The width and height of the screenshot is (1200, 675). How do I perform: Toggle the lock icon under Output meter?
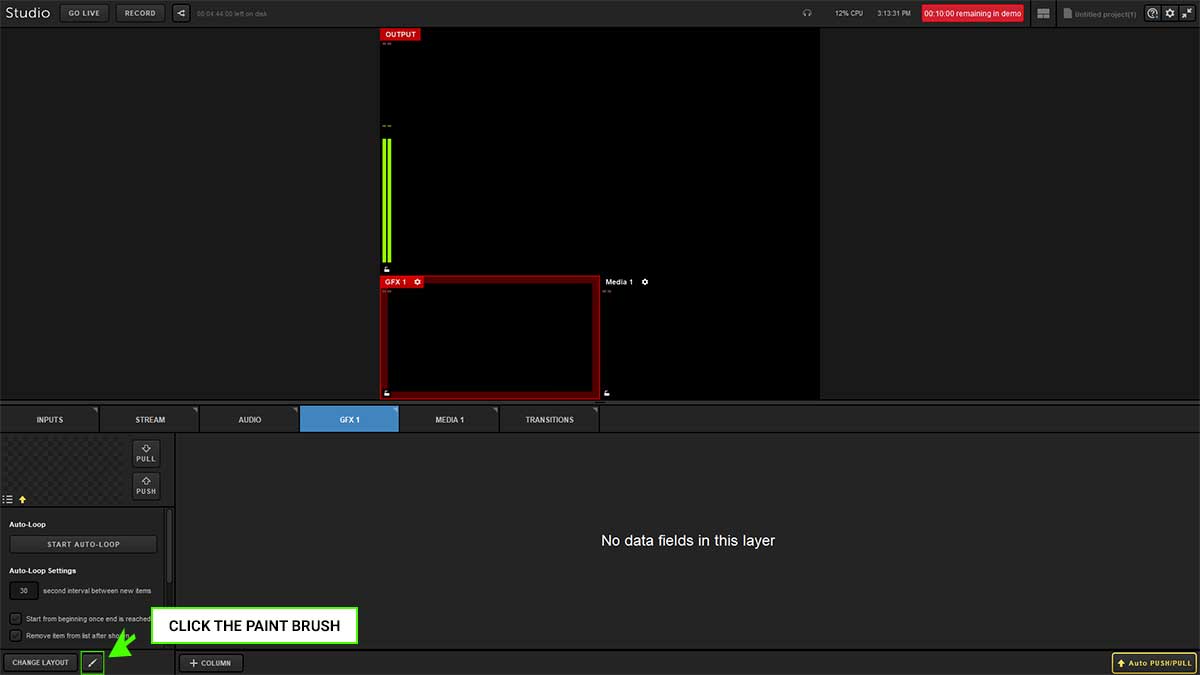coord(387,269)
